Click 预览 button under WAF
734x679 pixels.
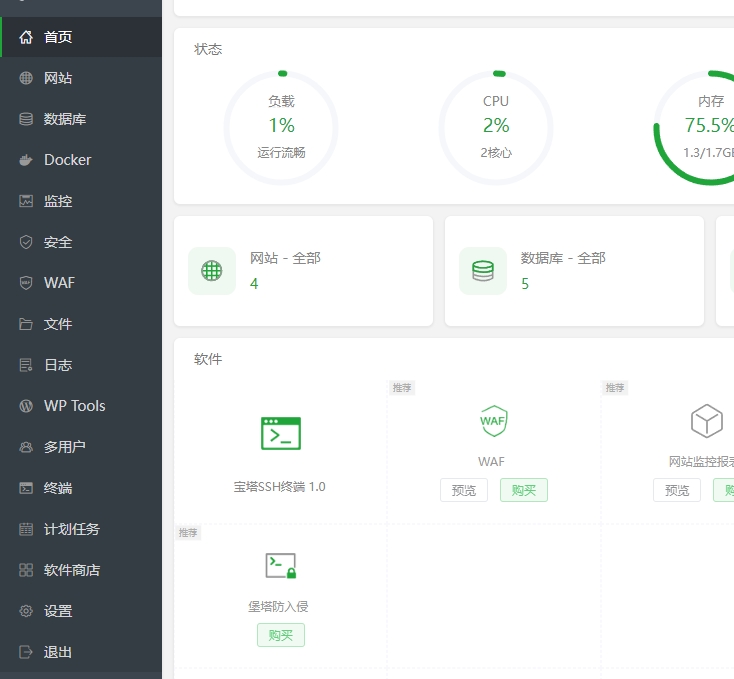[x=464, y=490]
